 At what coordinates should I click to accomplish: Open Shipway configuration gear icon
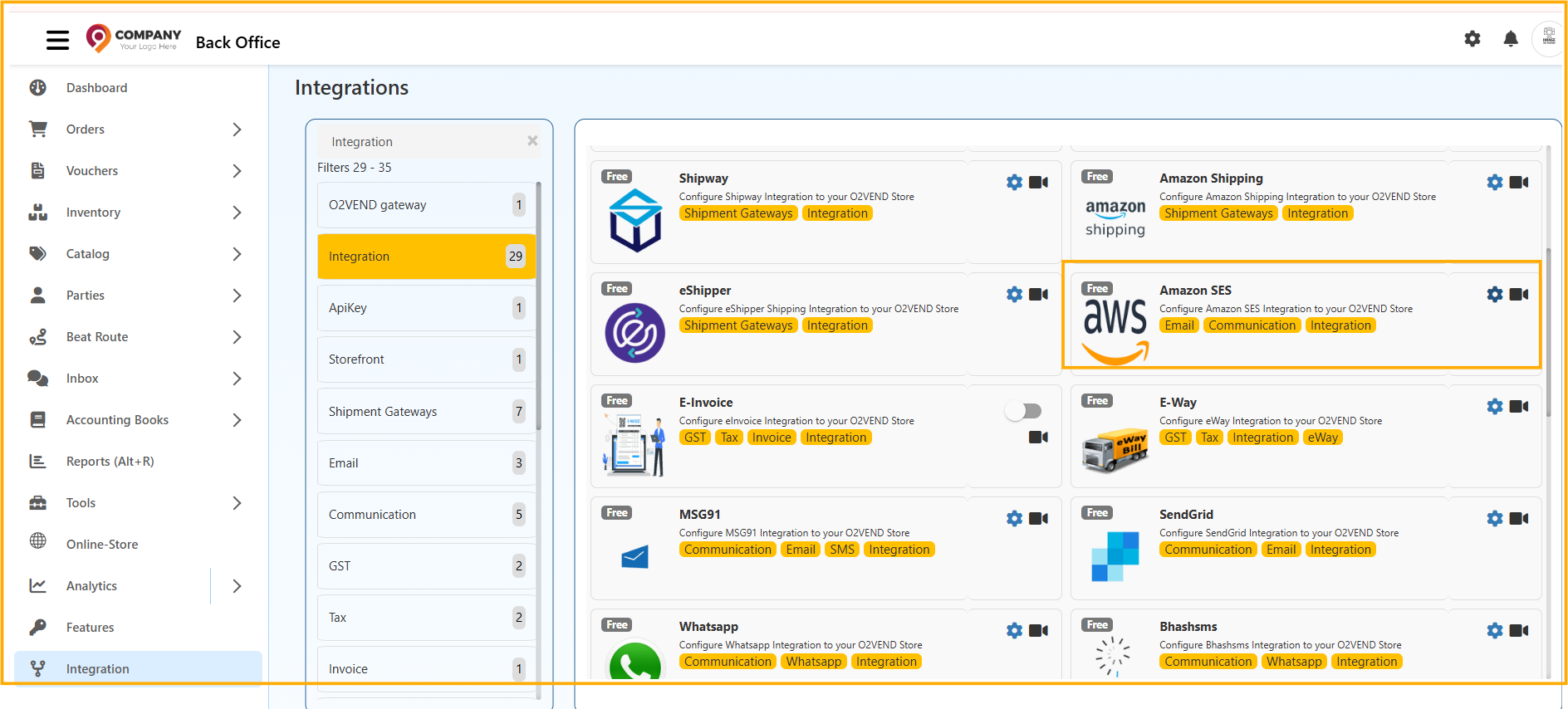pos(1014,183)
